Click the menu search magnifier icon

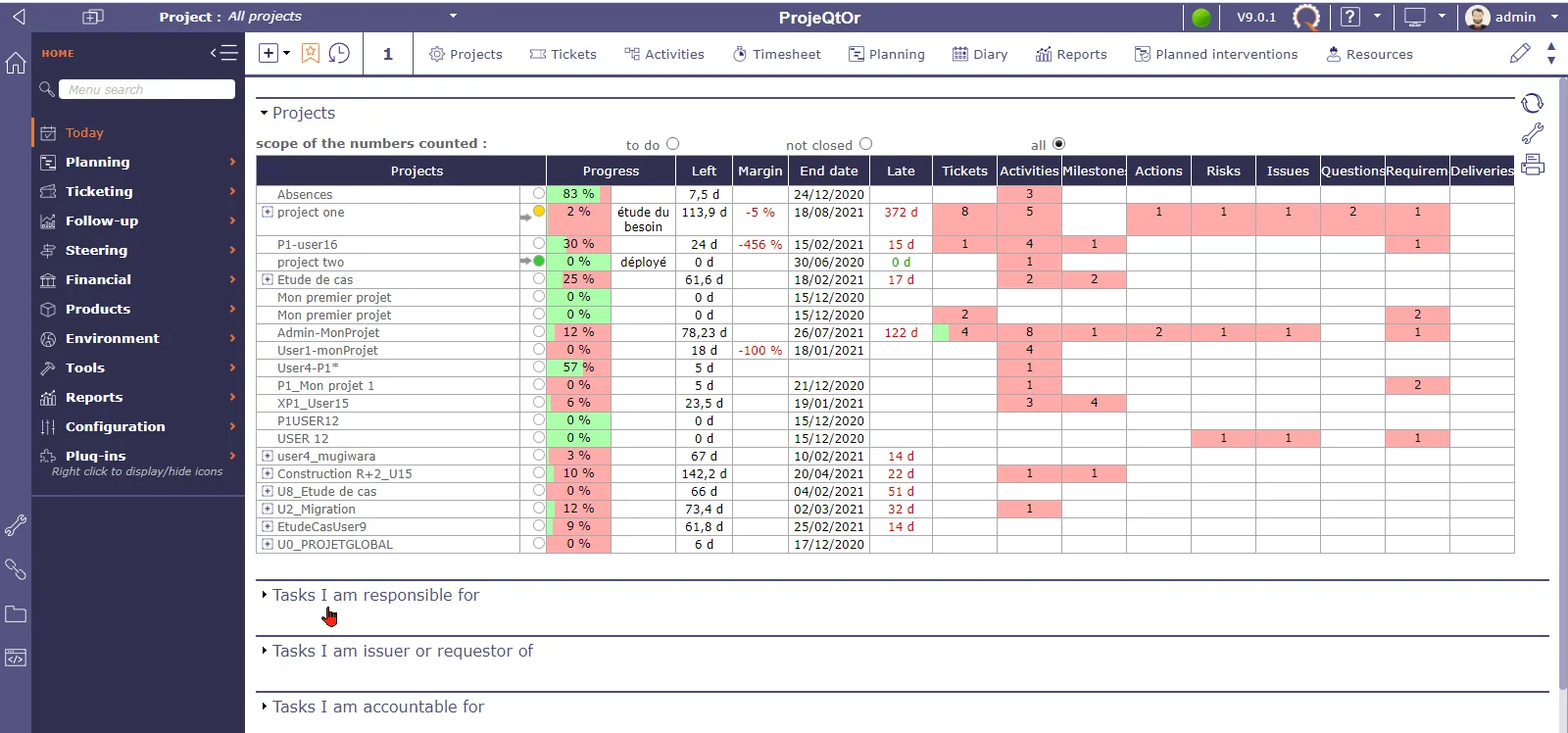[x=46, y=89]
